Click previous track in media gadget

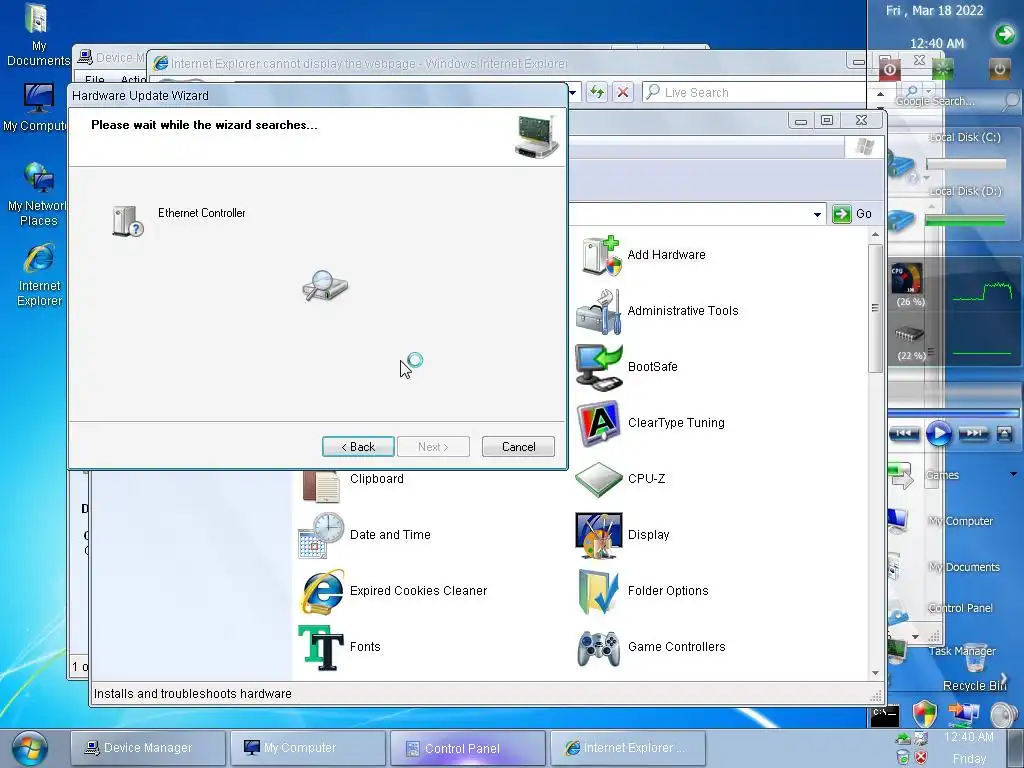(x=904, y=434)
